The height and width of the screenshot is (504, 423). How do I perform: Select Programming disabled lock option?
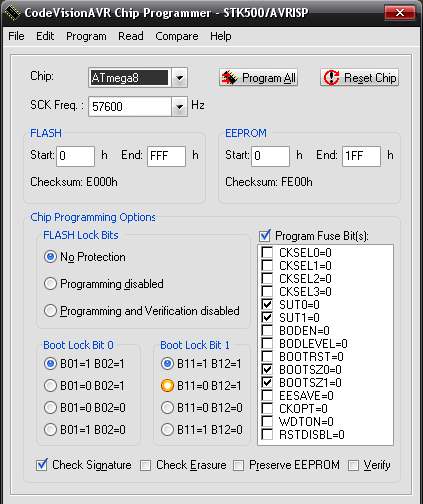[x=50, y=284]
